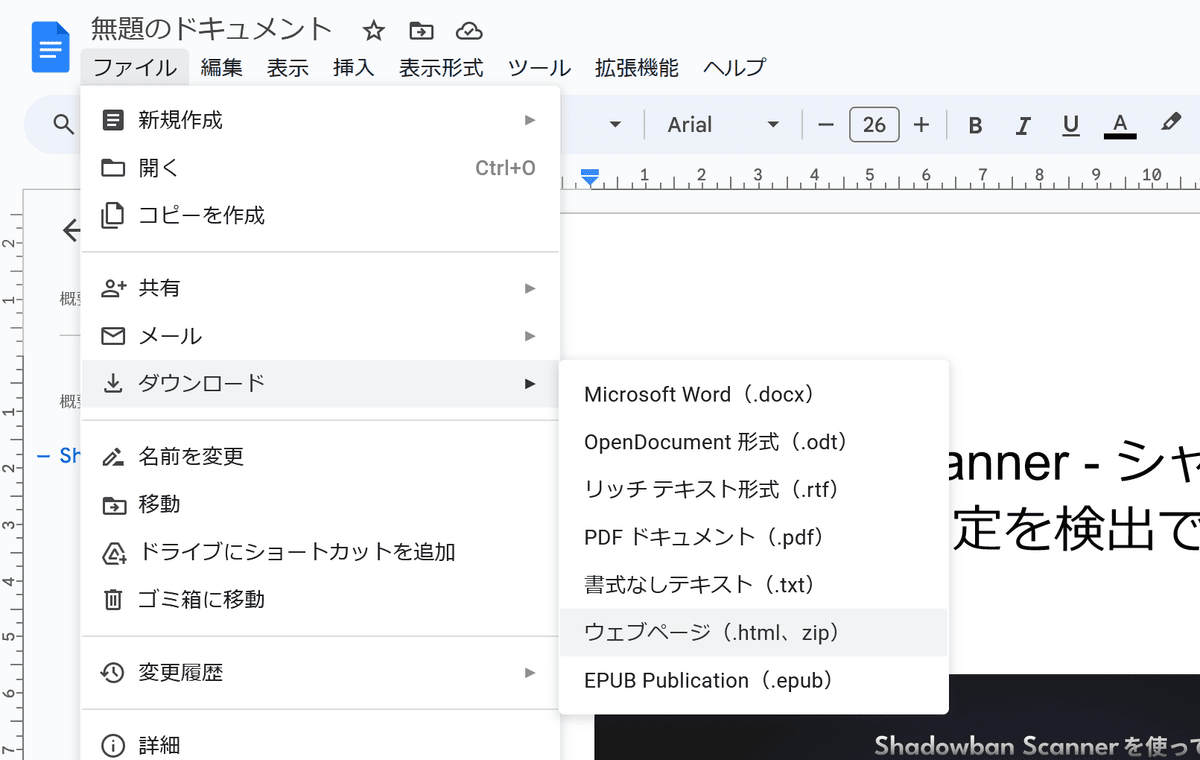Choose ドライブにショートカットを追加
The image size is (1200, 760).
pos(320,551)
